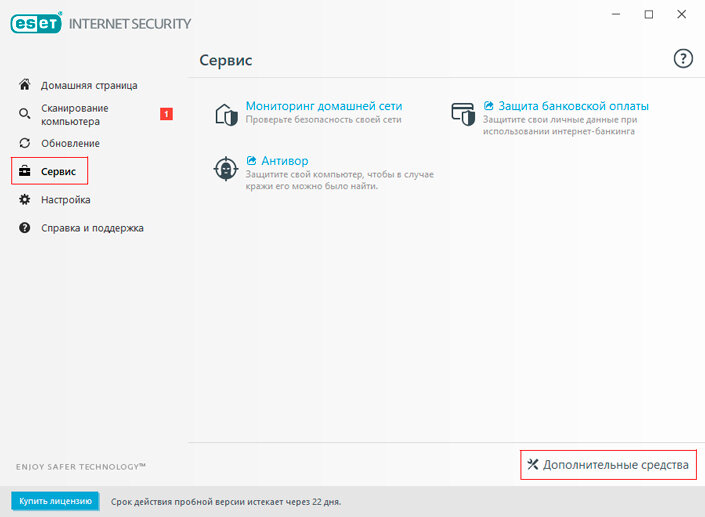The width and height of the screenshot is (705, 517).
Task: Go to the Настройка menu item
Action: [x=66, y=200]
